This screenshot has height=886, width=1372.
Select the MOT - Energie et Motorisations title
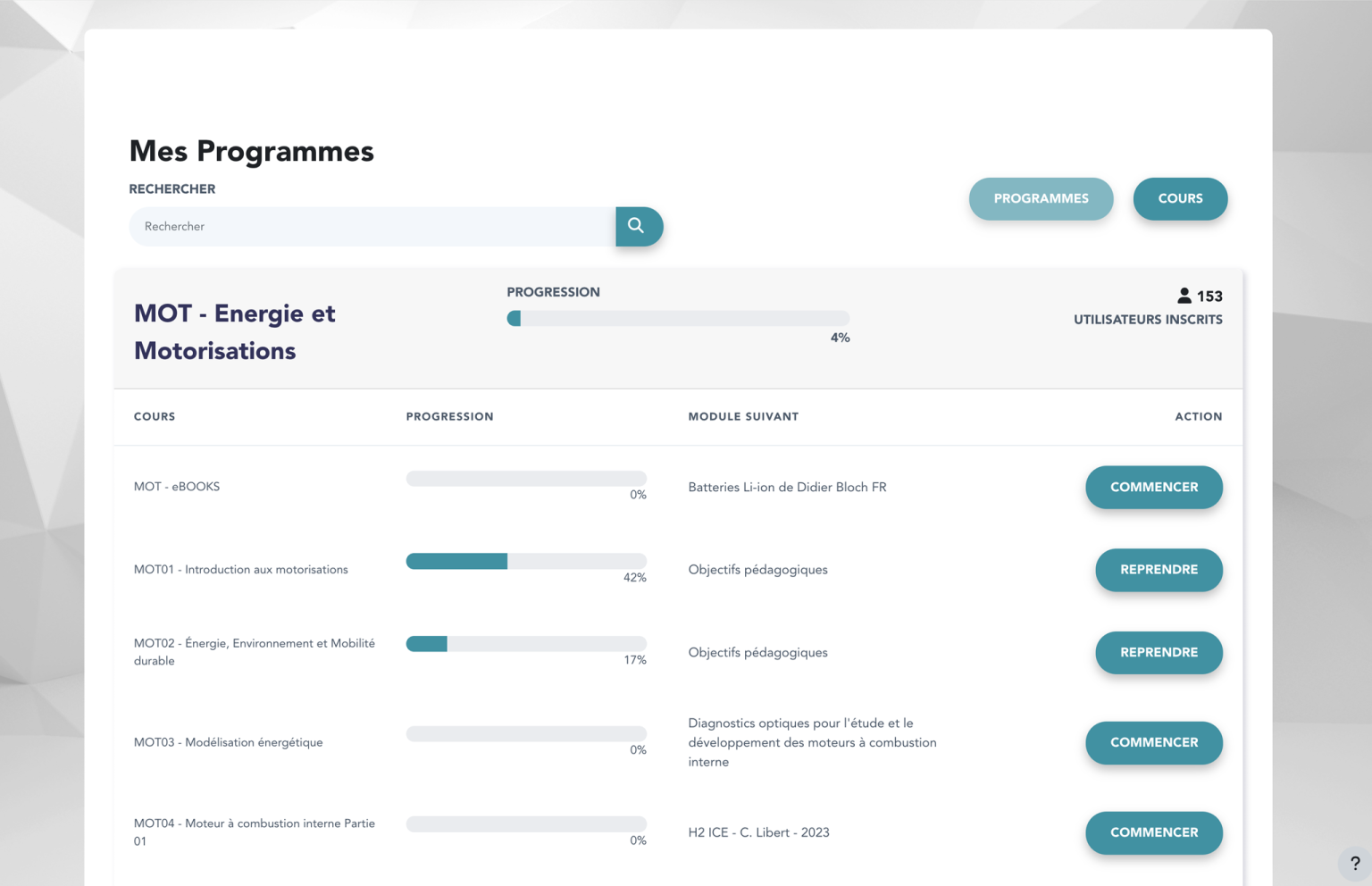pyautogui.click(x=234, y=331)
